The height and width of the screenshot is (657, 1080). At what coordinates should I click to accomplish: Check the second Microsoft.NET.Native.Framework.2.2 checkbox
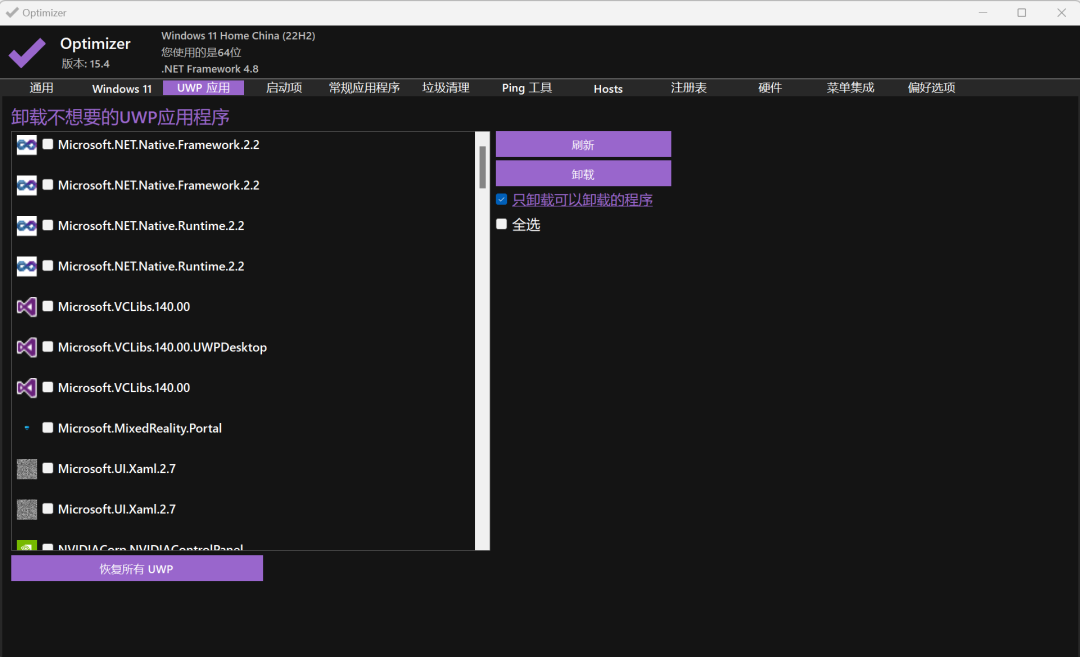click(x=48, y=185)
